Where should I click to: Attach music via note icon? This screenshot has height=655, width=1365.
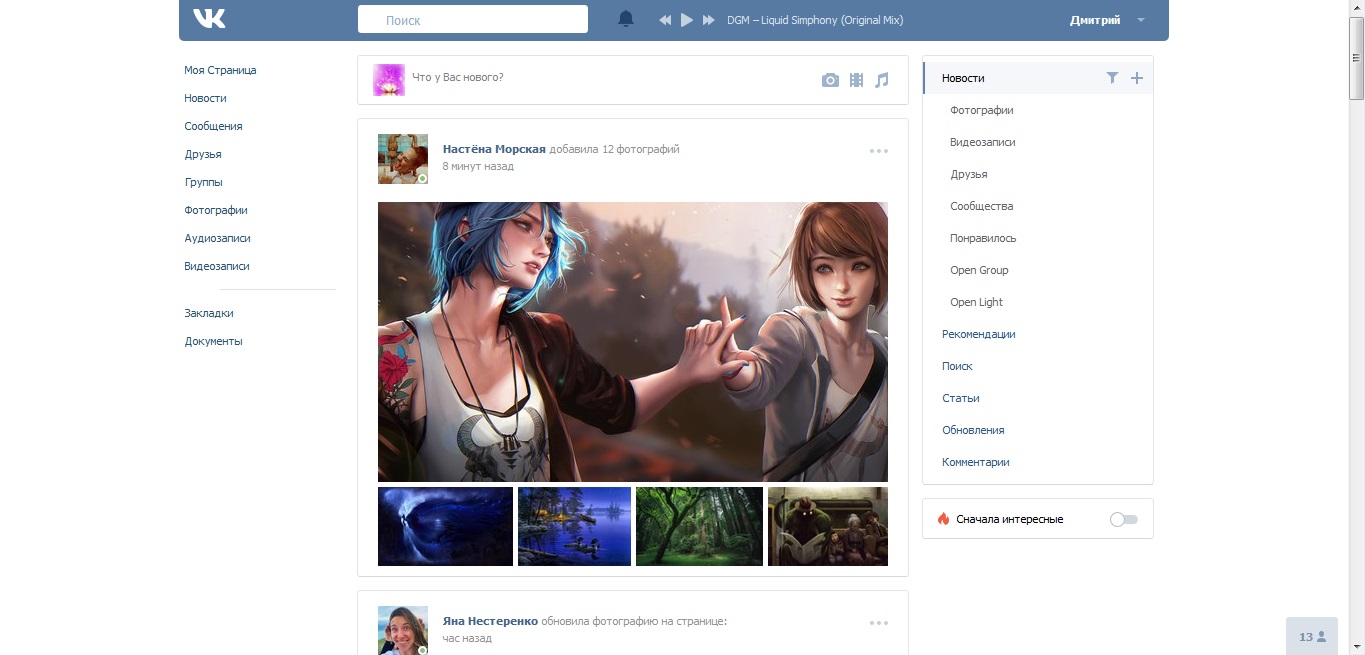tap(881, 80)
